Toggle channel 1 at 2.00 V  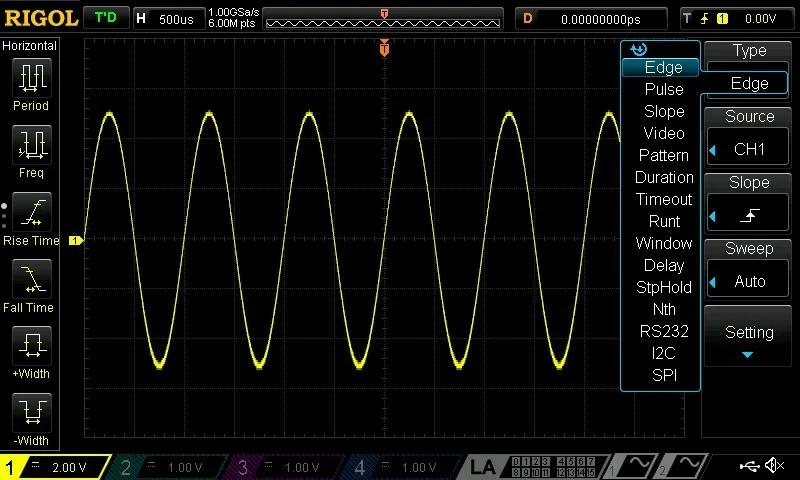[57, 467]
